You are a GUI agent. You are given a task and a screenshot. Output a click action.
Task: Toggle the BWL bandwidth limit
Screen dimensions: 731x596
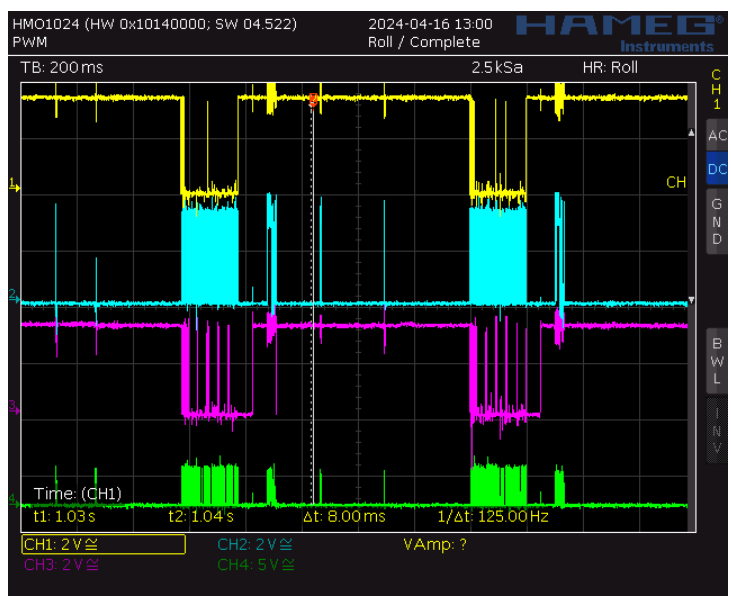pos(716,360)
